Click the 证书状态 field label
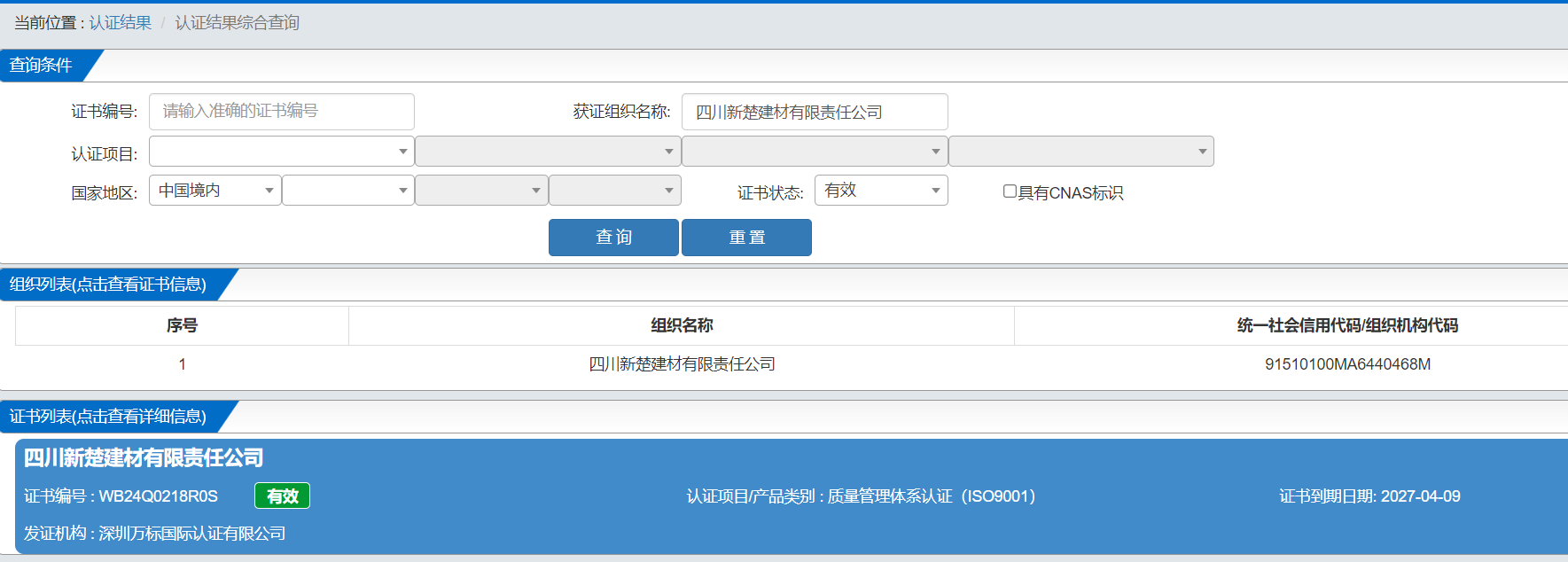The height and width of the screenshot is (562, 1568). point(770,193)
